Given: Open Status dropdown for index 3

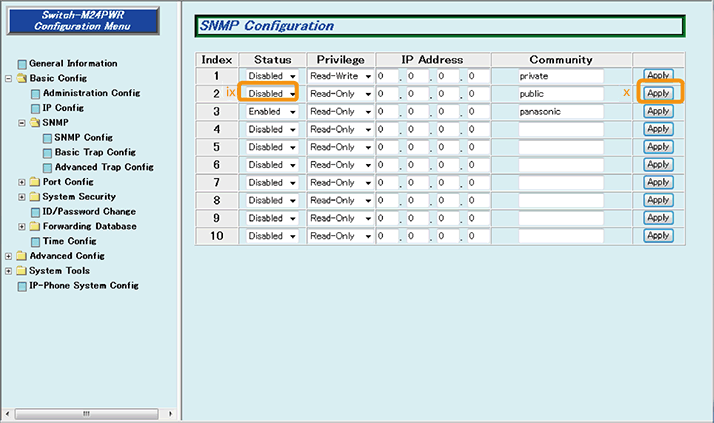Looking at the screenshot, I should point(271,112).
